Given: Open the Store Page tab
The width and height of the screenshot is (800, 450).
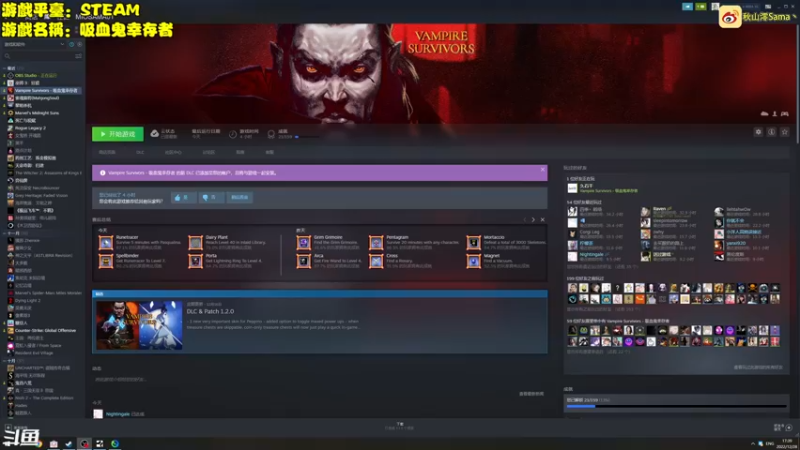Looking at the screenshot, I should [x=107, y=152].
